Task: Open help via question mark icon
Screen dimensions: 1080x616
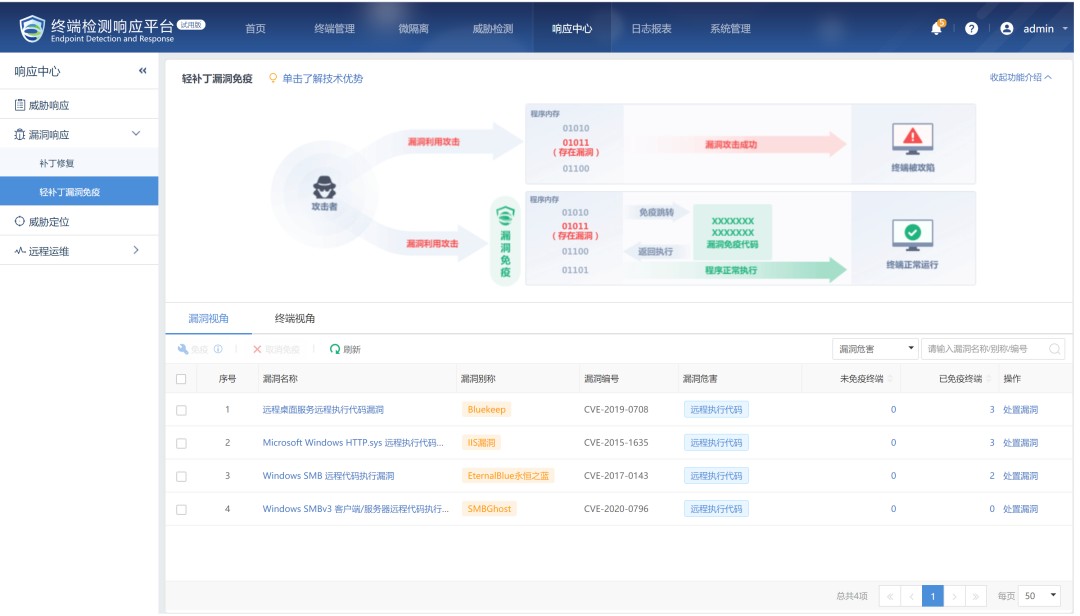Action: click(x=971, y=29)
